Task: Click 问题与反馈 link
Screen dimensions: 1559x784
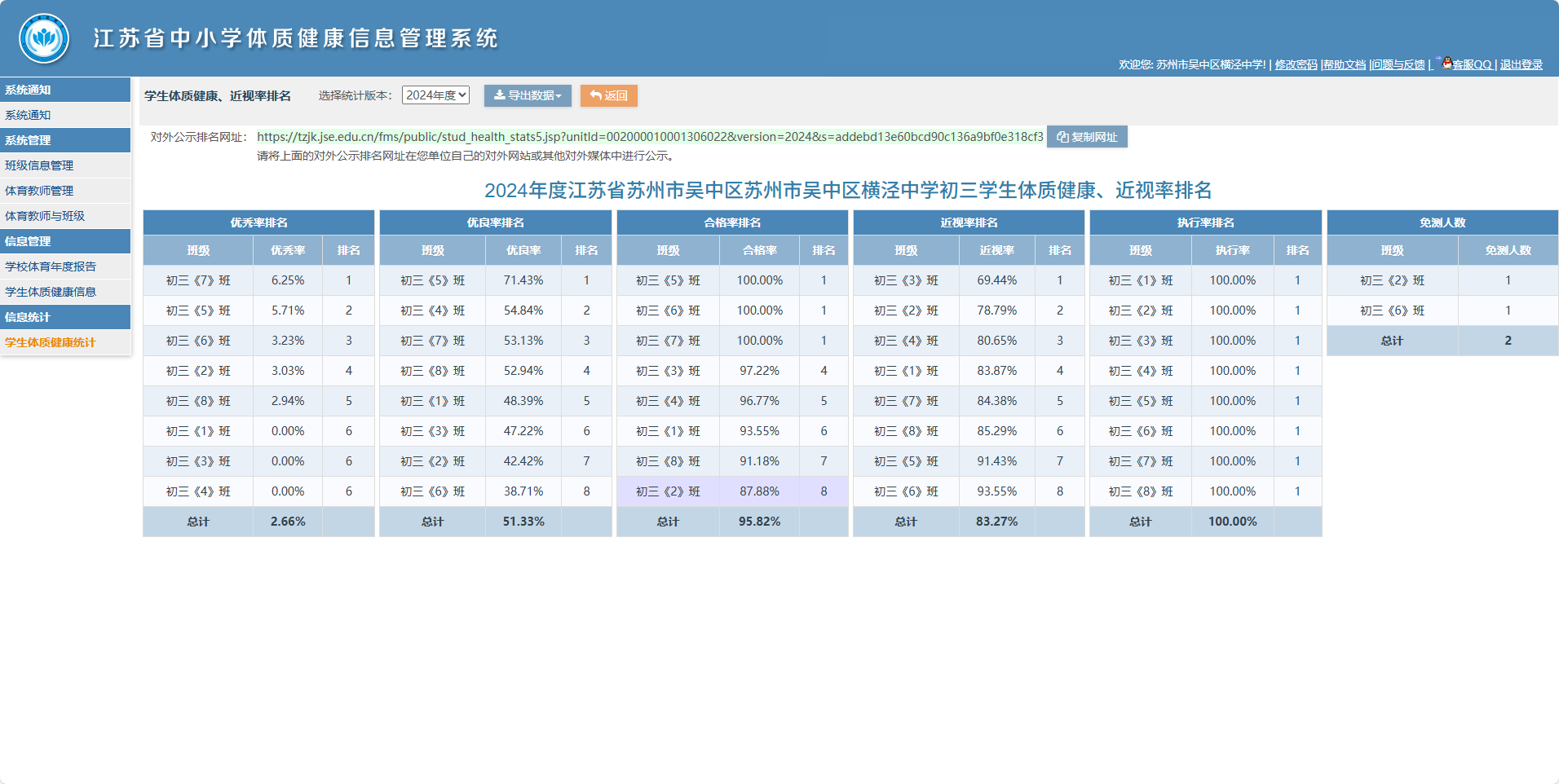Action: point(1398,64)
